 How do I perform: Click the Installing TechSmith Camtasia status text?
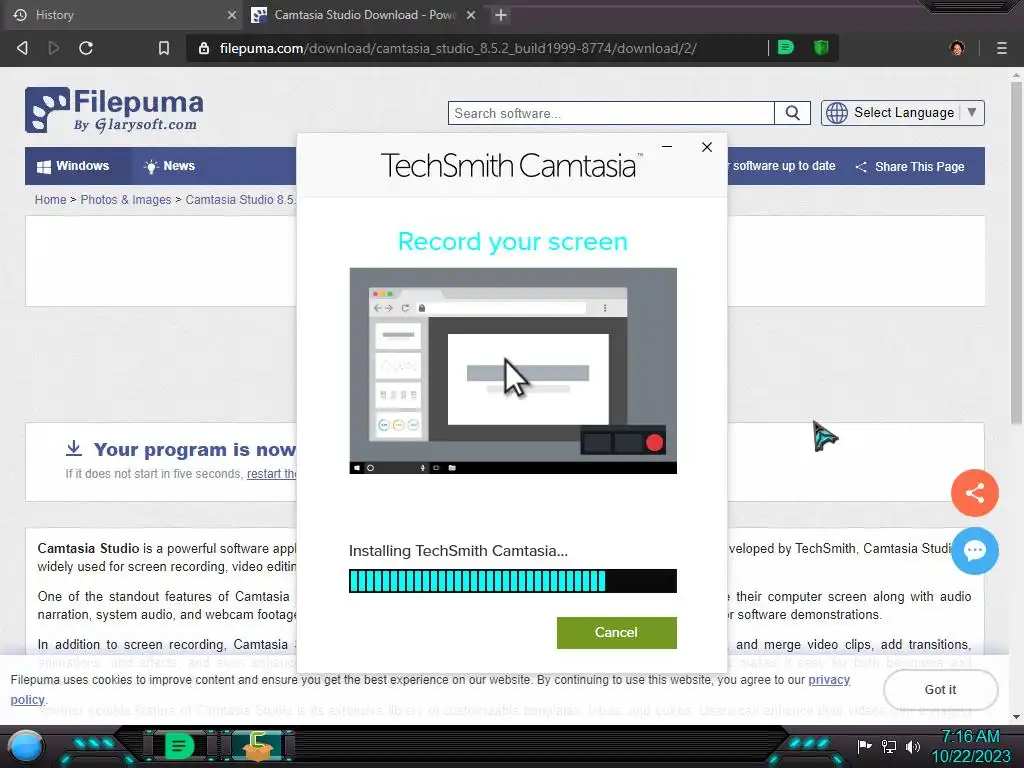pos(458,551)
